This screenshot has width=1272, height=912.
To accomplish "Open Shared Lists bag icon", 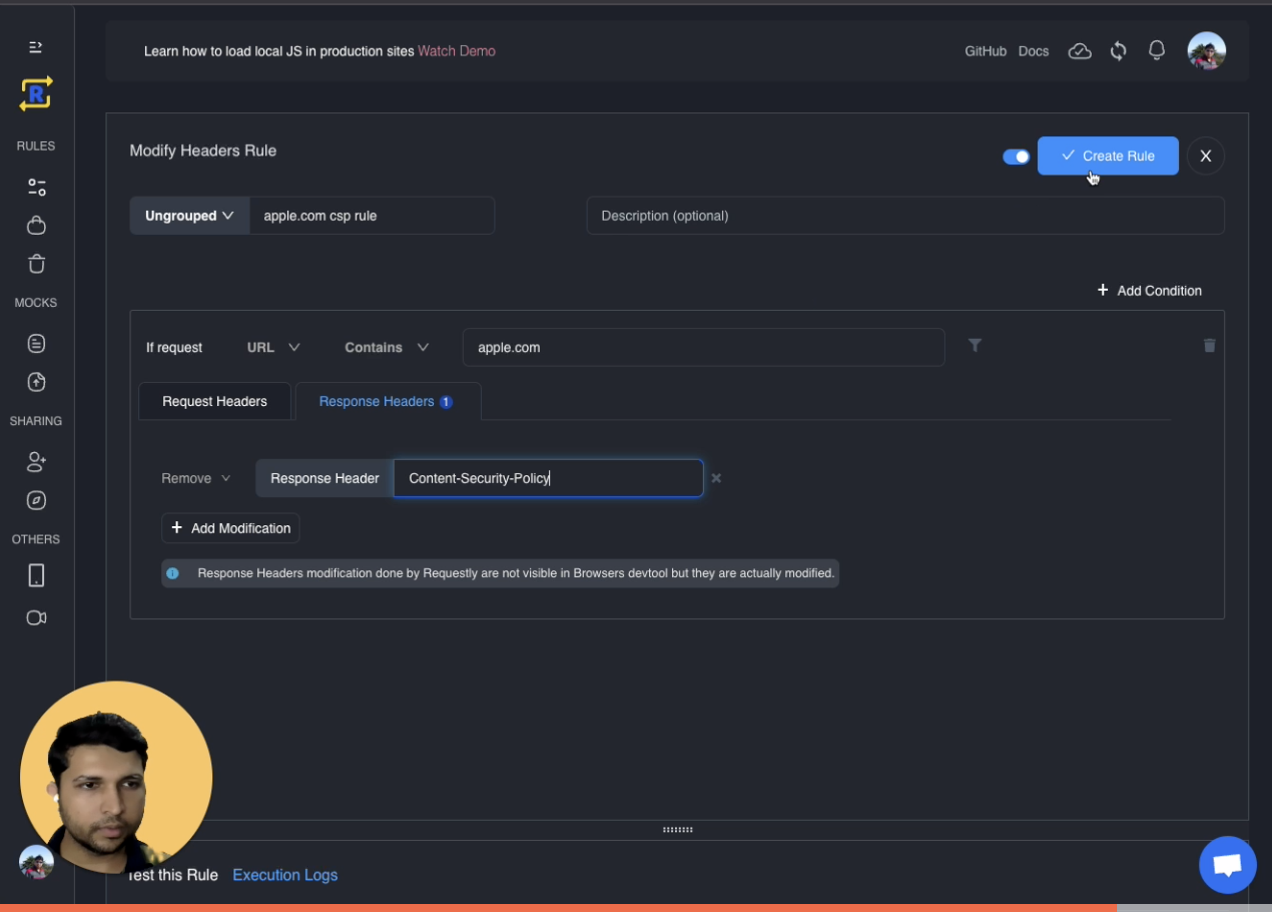I will [x=36, y=225].
